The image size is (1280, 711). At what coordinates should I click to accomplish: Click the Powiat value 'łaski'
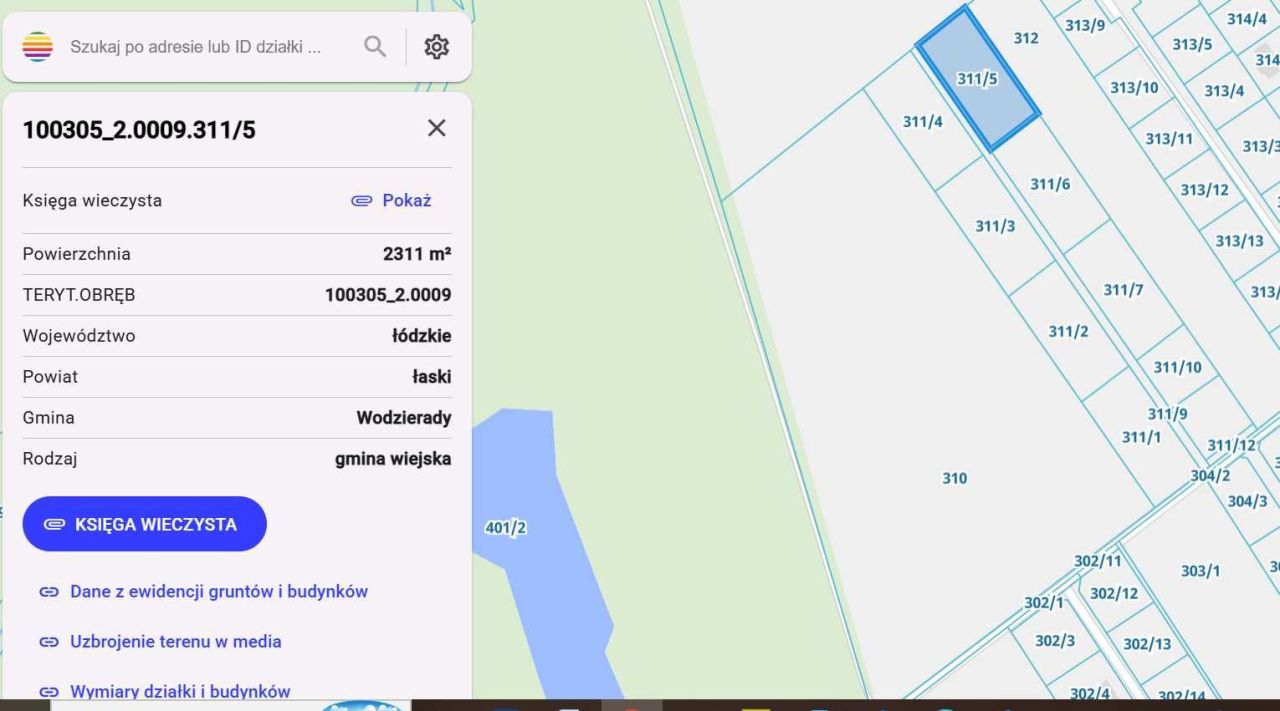pos(432,377)
